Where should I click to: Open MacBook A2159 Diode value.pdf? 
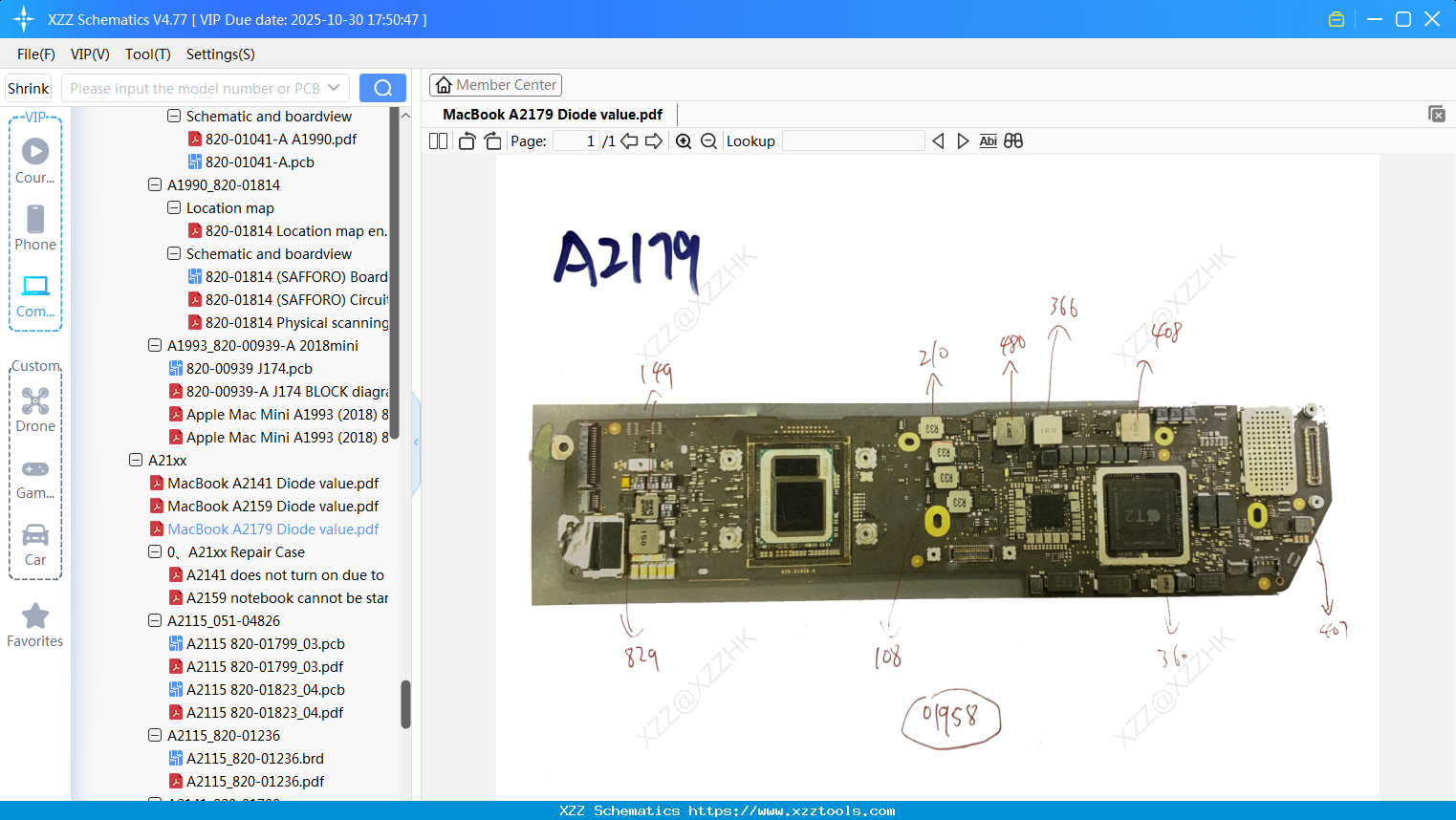tap(273, 506)
